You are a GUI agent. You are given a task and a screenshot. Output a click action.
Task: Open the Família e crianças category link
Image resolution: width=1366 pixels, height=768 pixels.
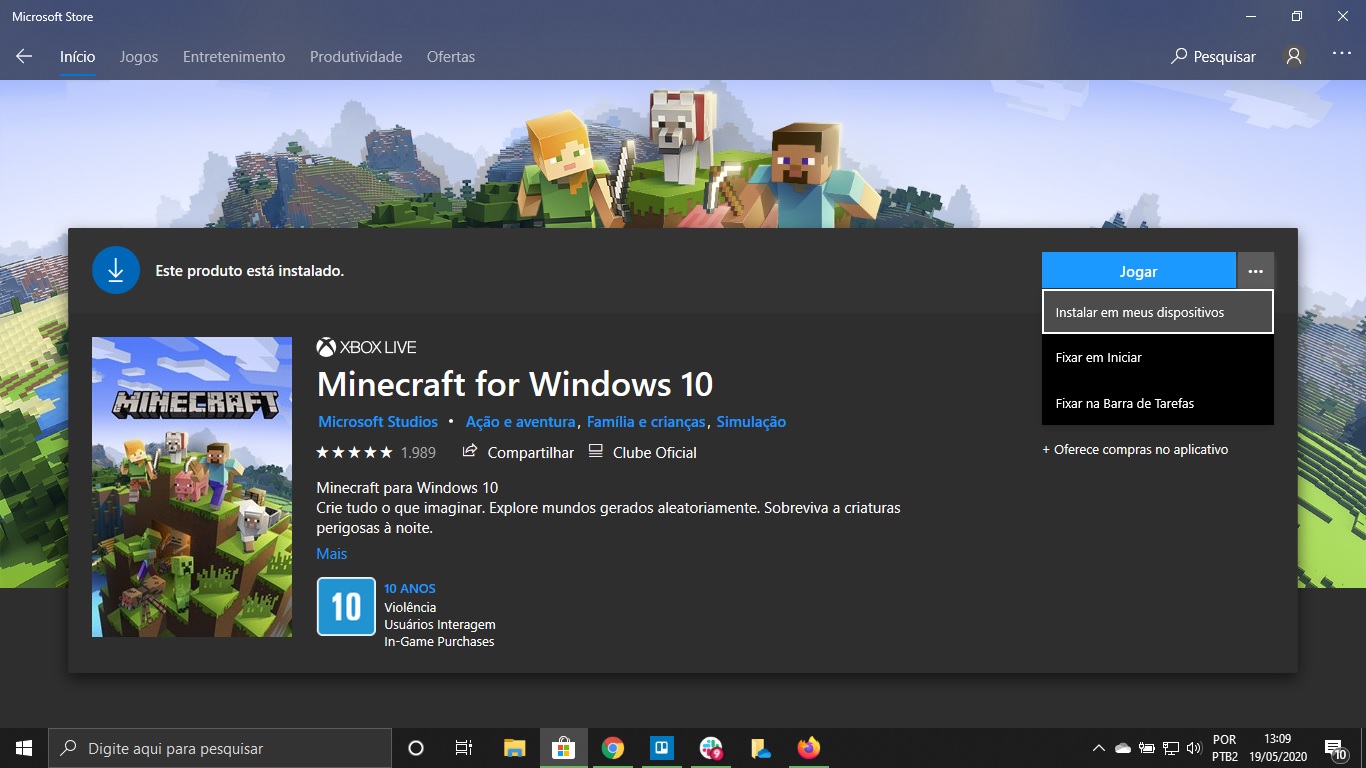(x=646, y=422)
